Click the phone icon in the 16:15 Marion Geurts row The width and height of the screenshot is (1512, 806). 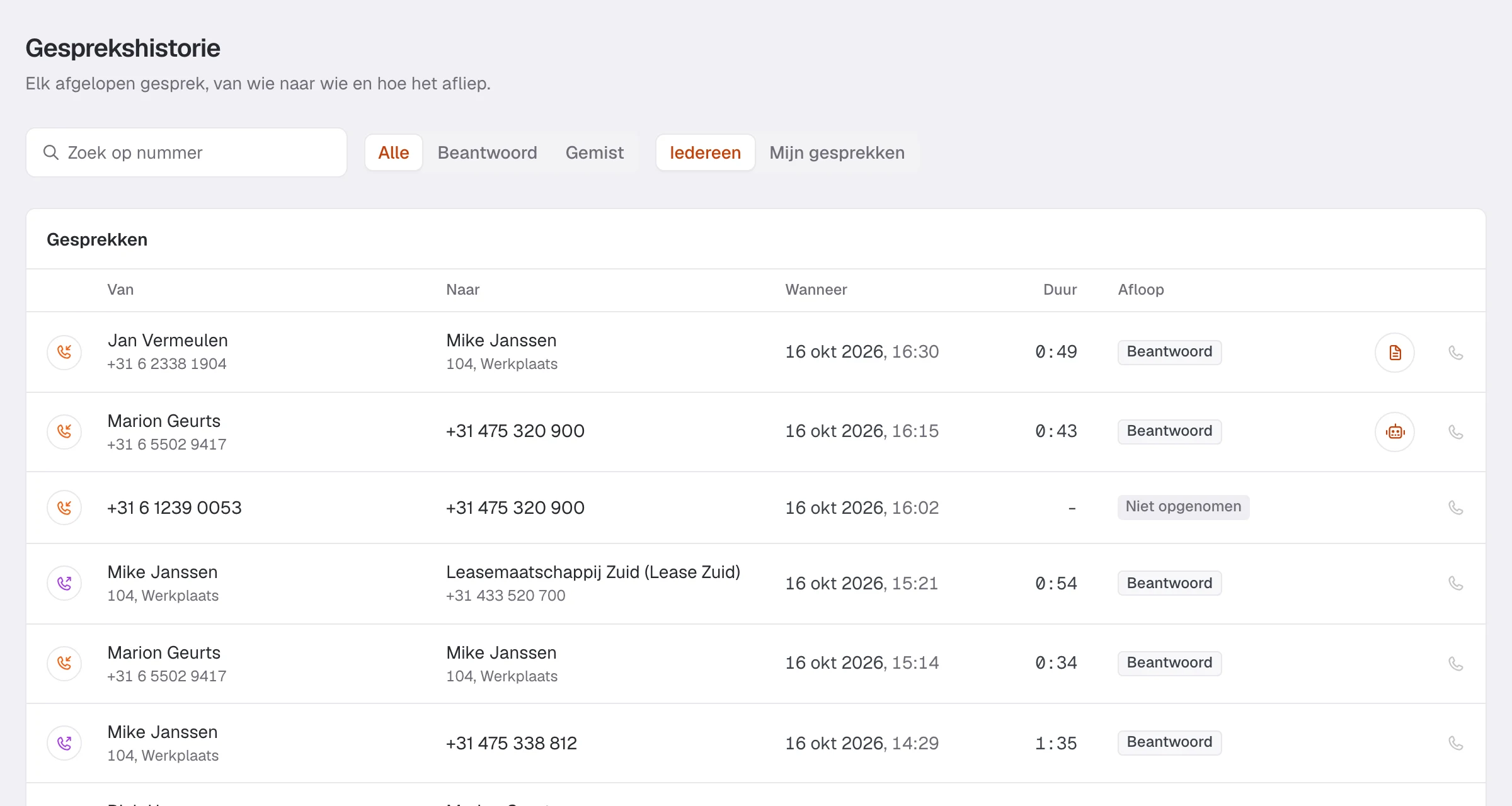point(1455,432)
